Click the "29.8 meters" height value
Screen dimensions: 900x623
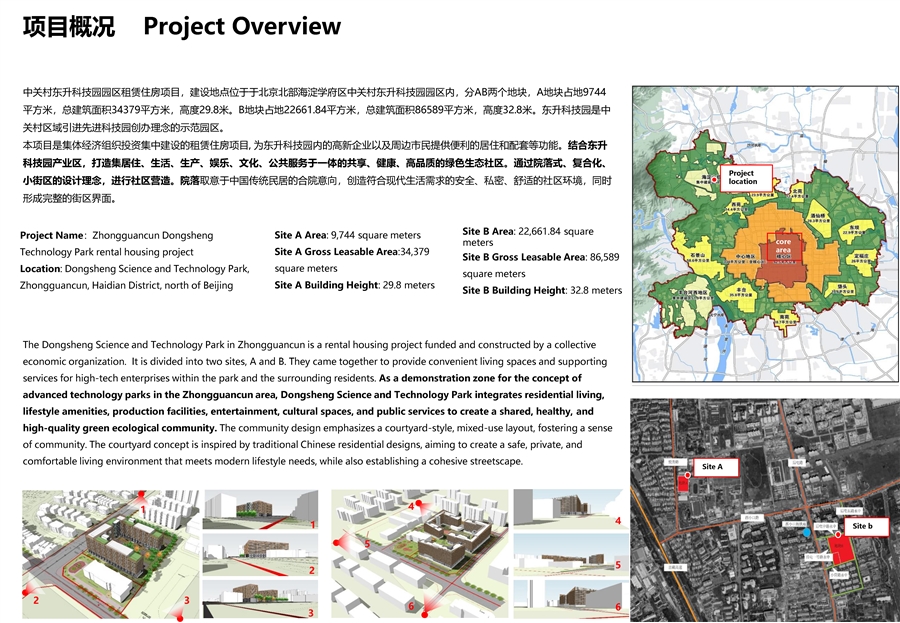408,285
